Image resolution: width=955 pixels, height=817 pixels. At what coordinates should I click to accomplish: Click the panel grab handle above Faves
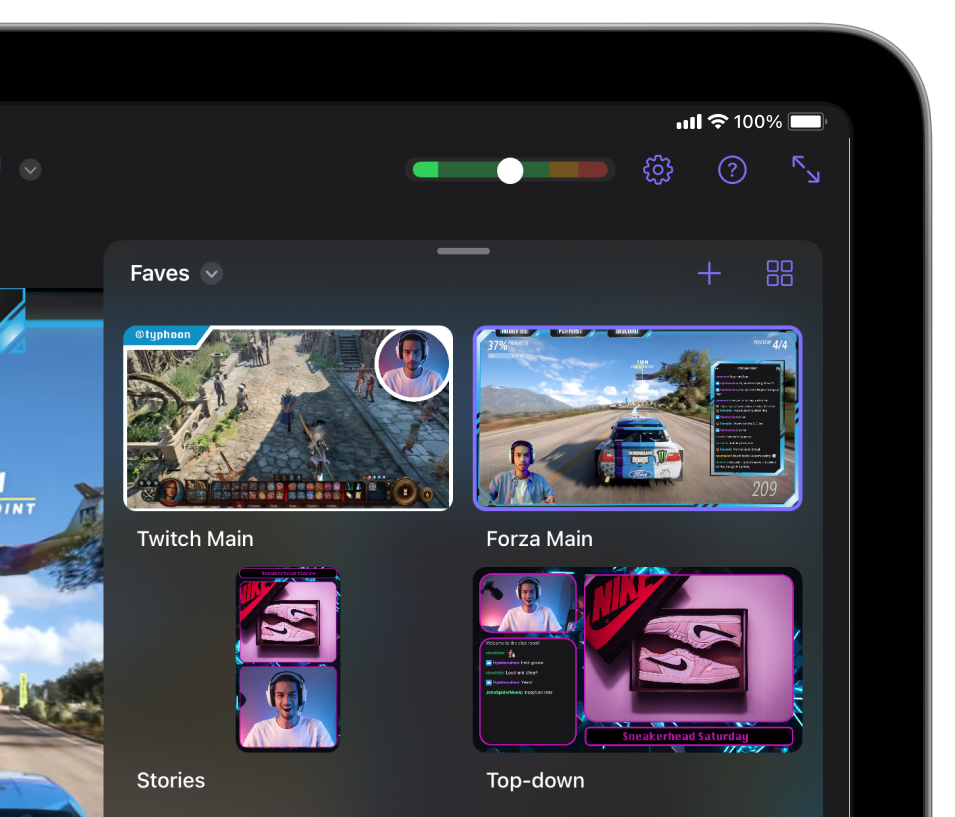pos(463,251)
